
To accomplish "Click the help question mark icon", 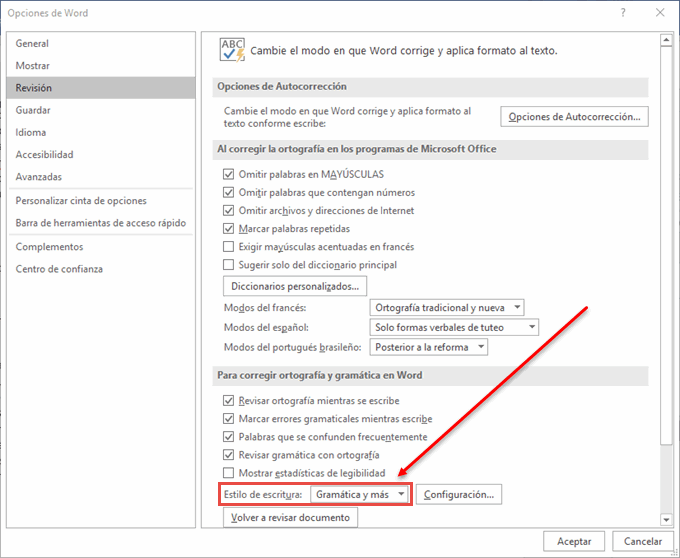I will [x=623, y=13].
